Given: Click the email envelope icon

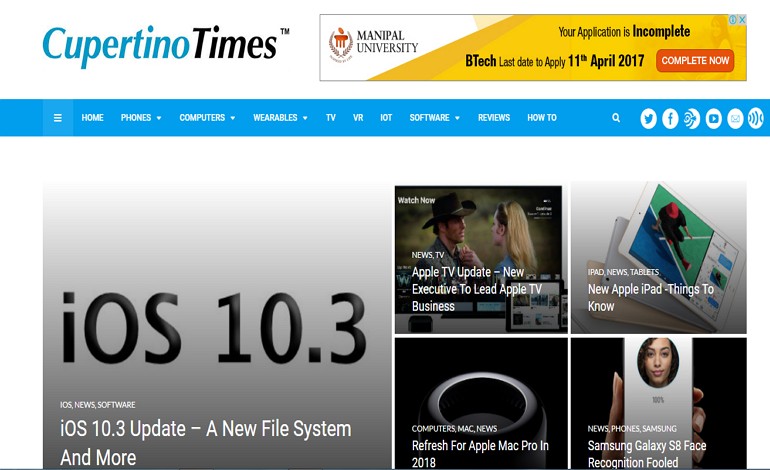Looking at the screenshot, I should tap(735, 118).
